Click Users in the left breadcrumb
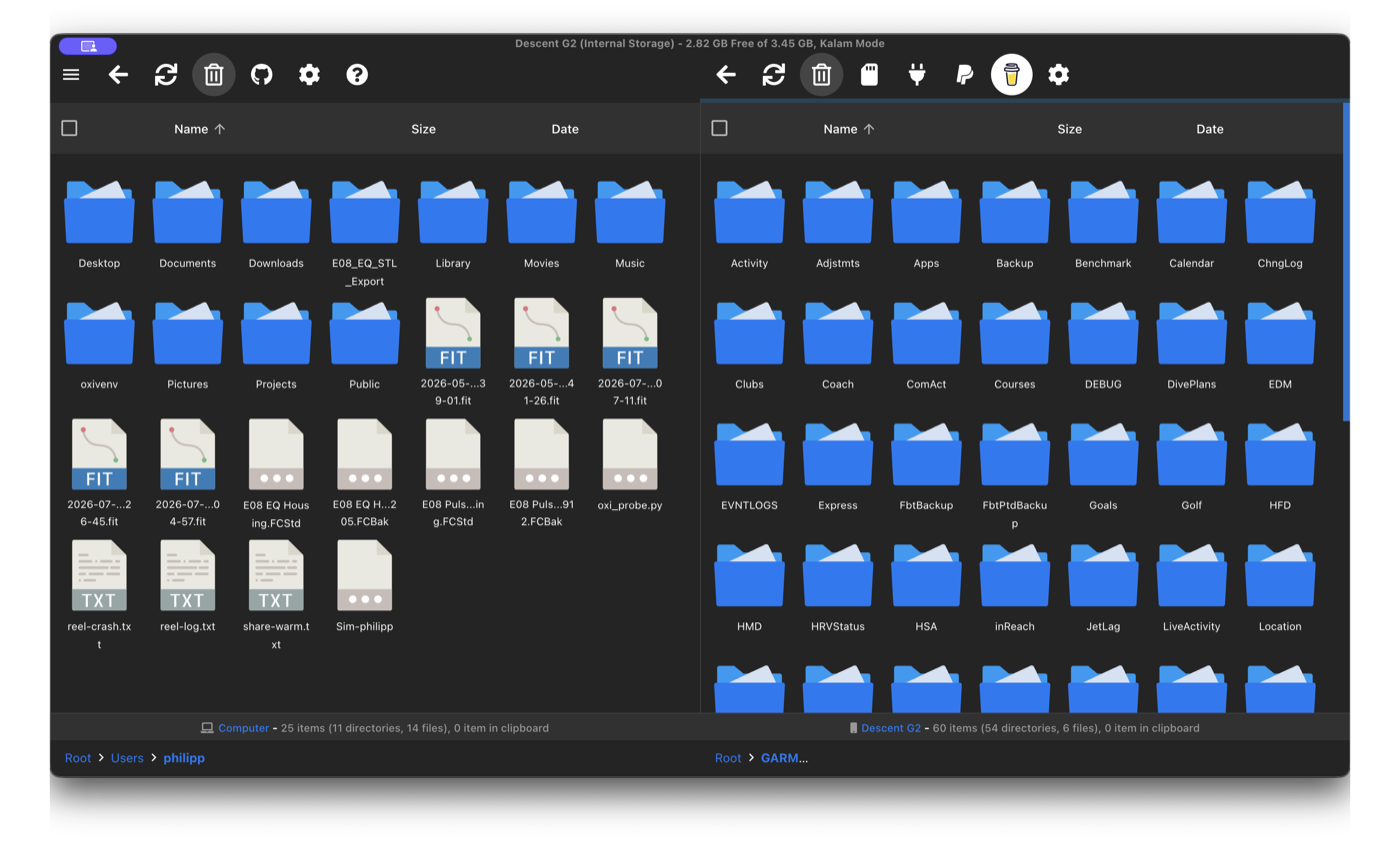This screenshot has width=1400, height=843. [x=127, y=758]
